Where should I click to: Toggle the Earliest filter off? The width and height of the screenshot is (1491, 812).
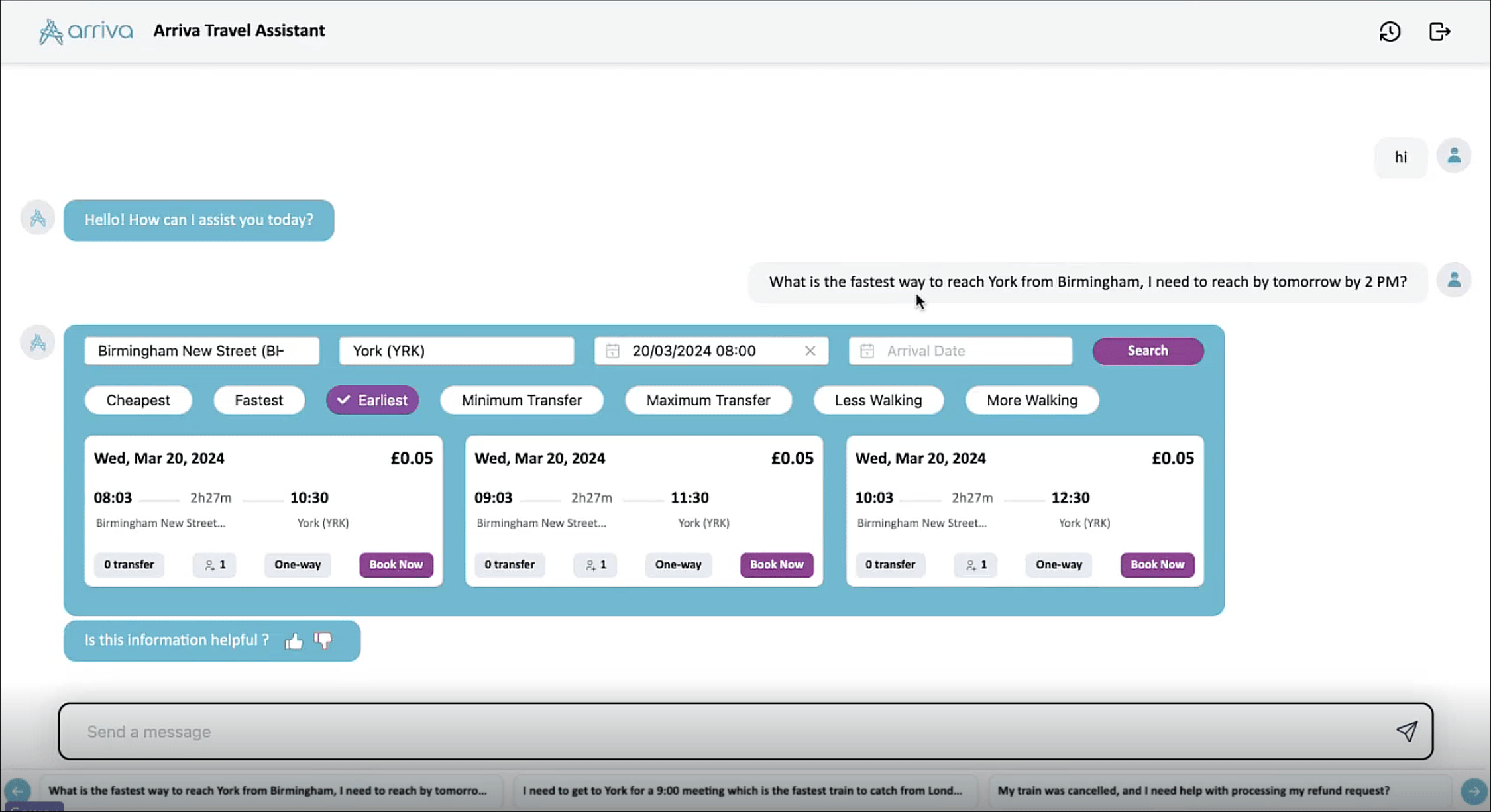pyautogui.click(x=372, y=400)
